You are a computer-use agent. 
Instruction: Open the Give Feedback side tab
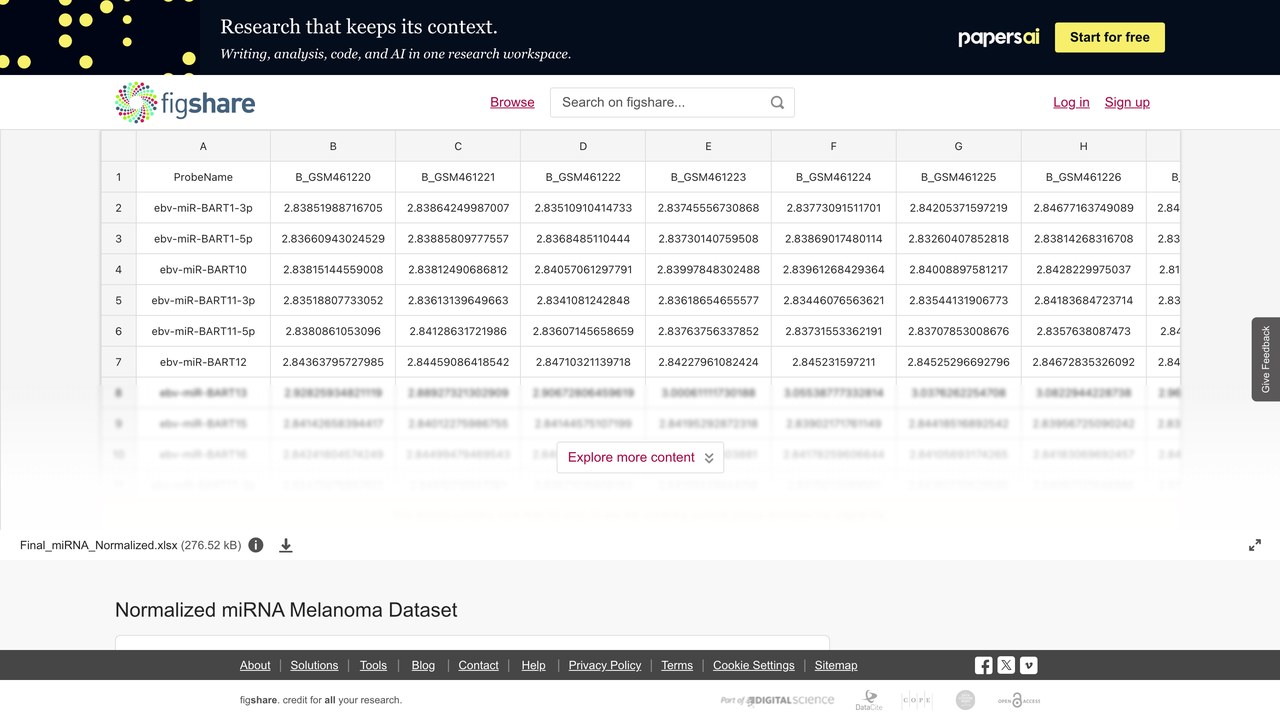pyautogui.click(x=1266, y=359)
